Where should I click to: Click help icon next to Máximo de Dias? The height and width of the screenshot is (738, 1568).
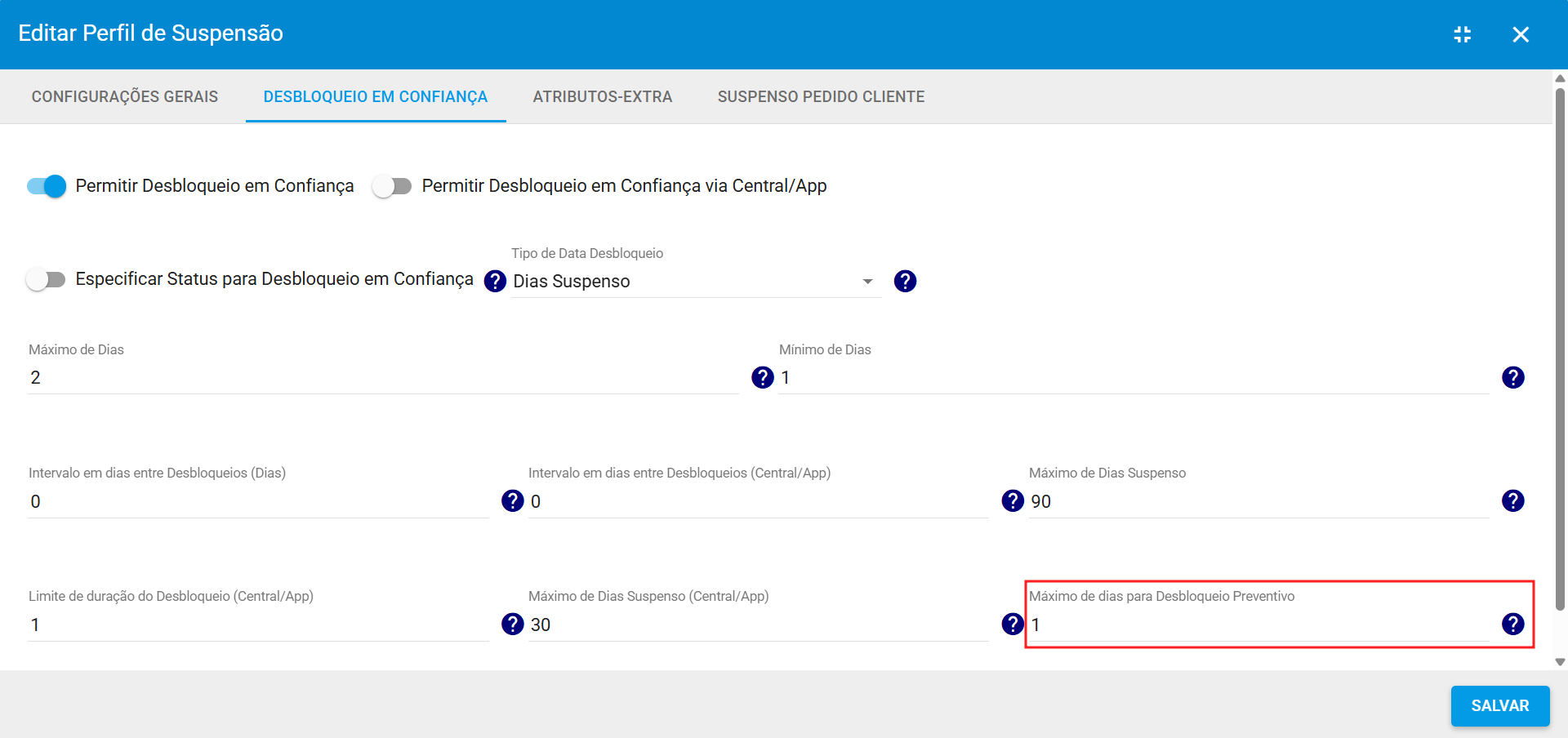(762, 377)
